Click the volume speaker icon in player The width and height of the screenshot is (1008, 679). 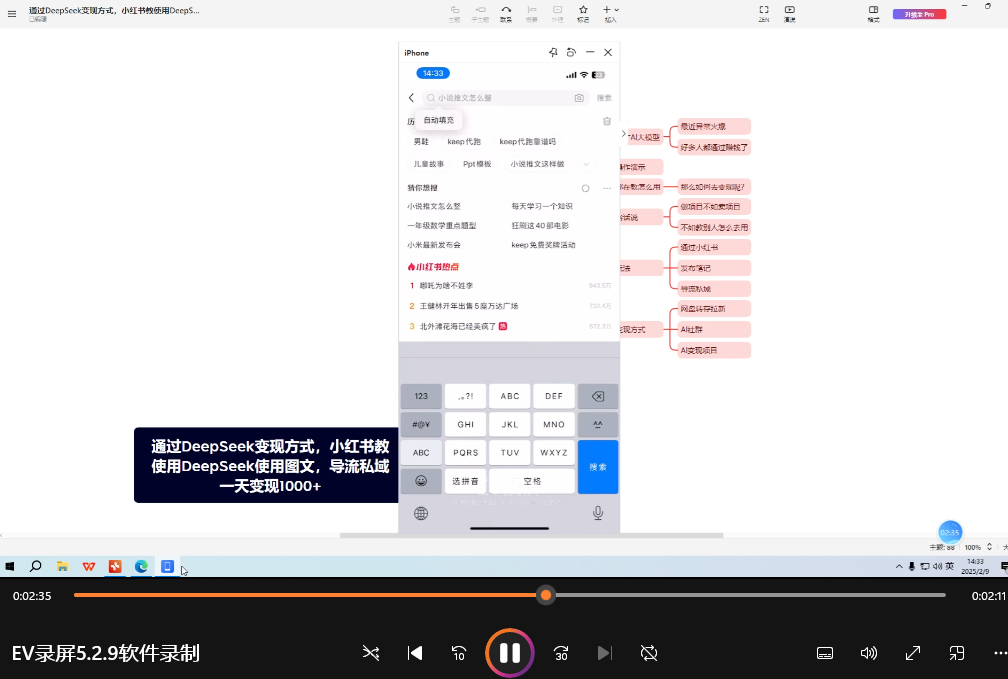coord(868,653)
